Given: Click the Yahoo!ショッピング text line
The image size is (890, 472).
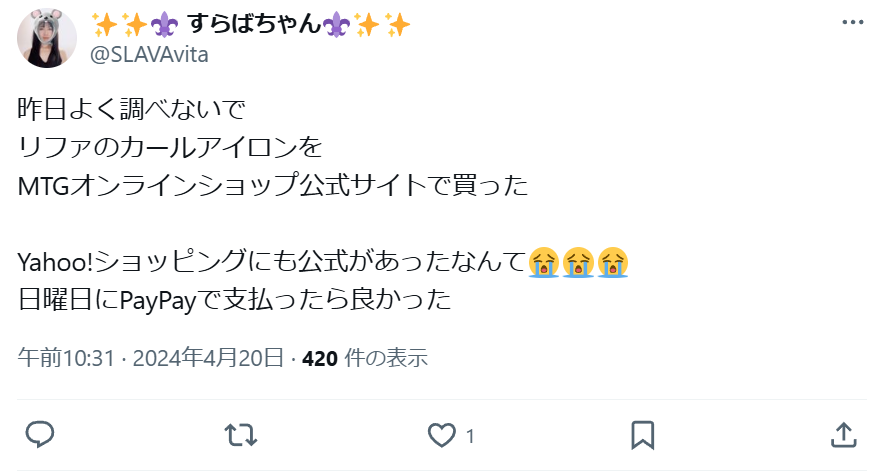Looking at the screenshot, I should point(323,262).
